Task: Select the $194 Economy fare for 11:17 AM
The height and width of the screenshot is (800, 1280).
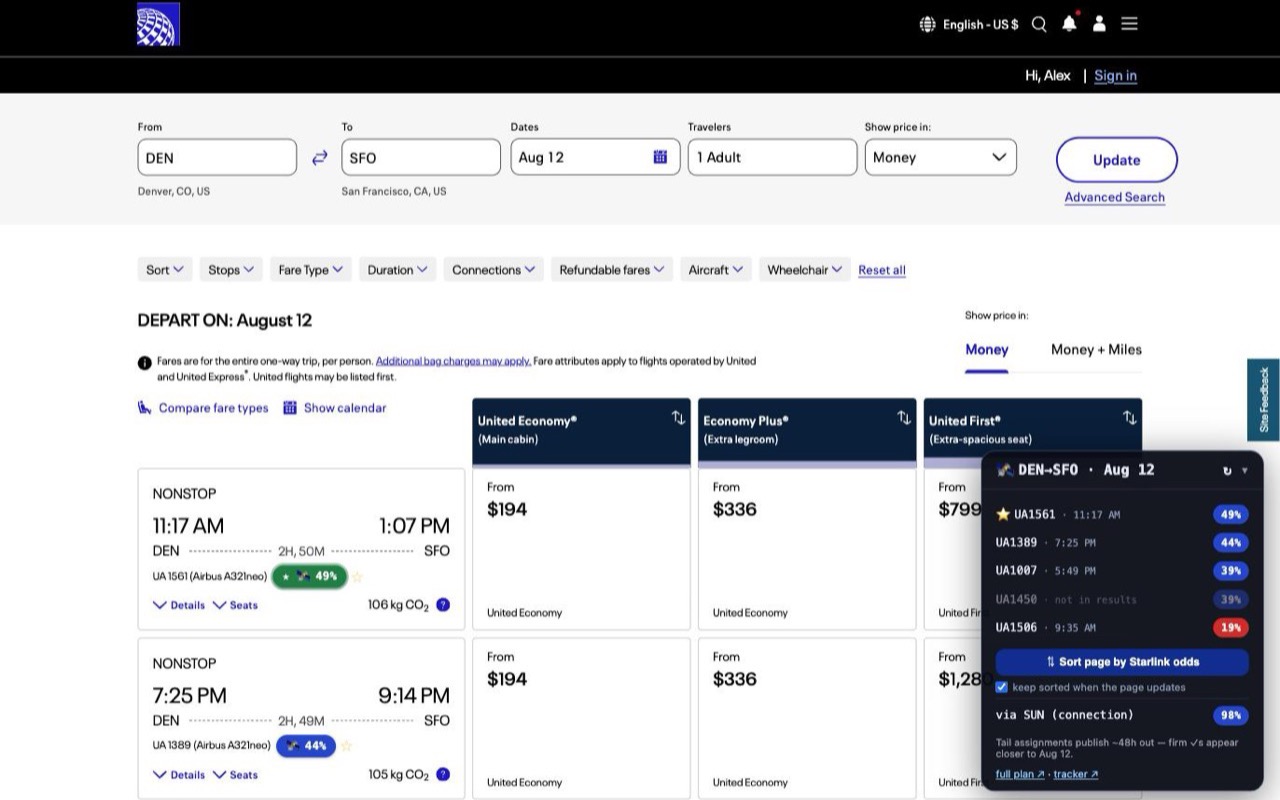Action: click(581, 549)
